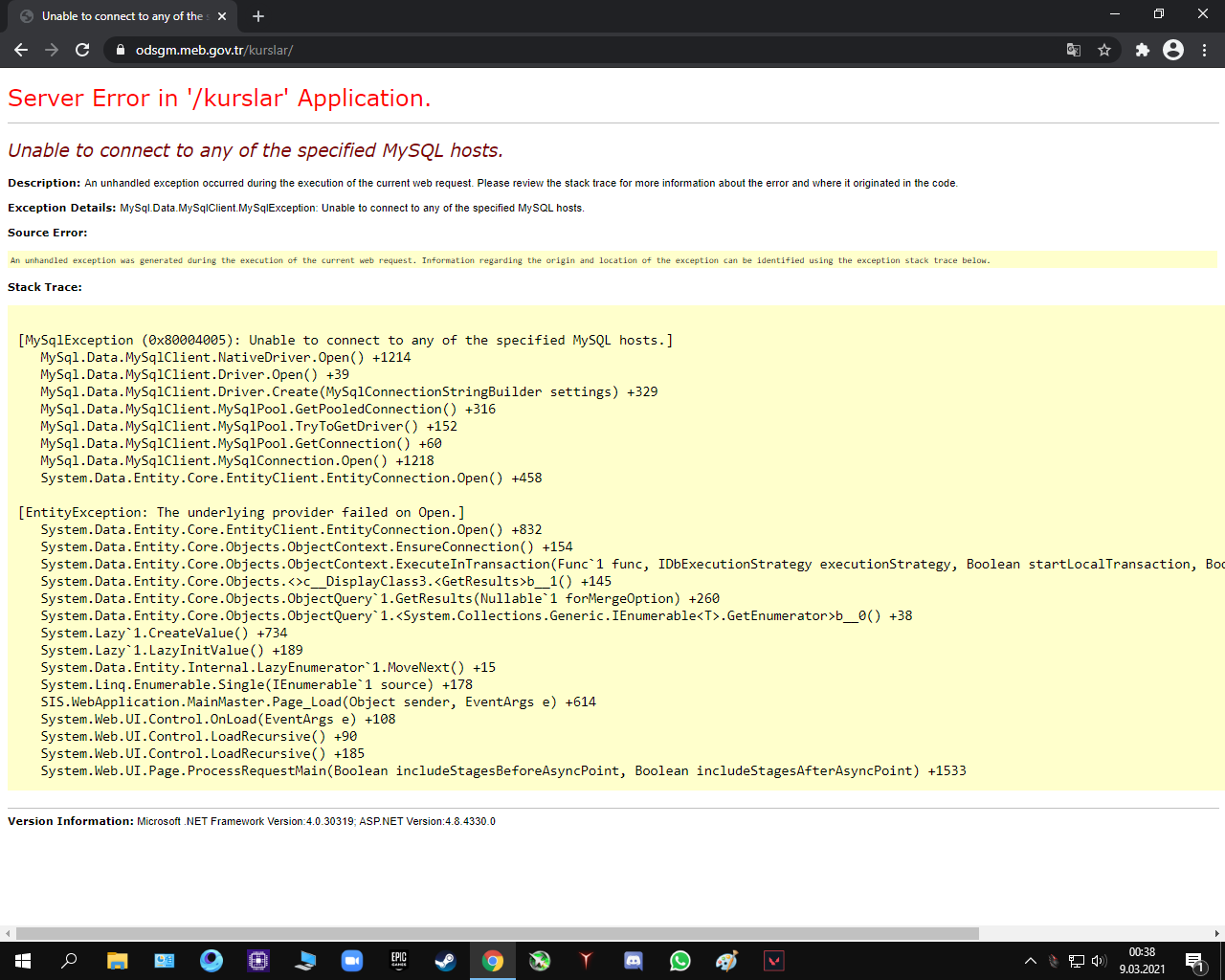Image resolution: width=1225 pixels, height=980 pixels.
Task: Bookmark this page with the star icon
Action: click(x=1104, y=50)
